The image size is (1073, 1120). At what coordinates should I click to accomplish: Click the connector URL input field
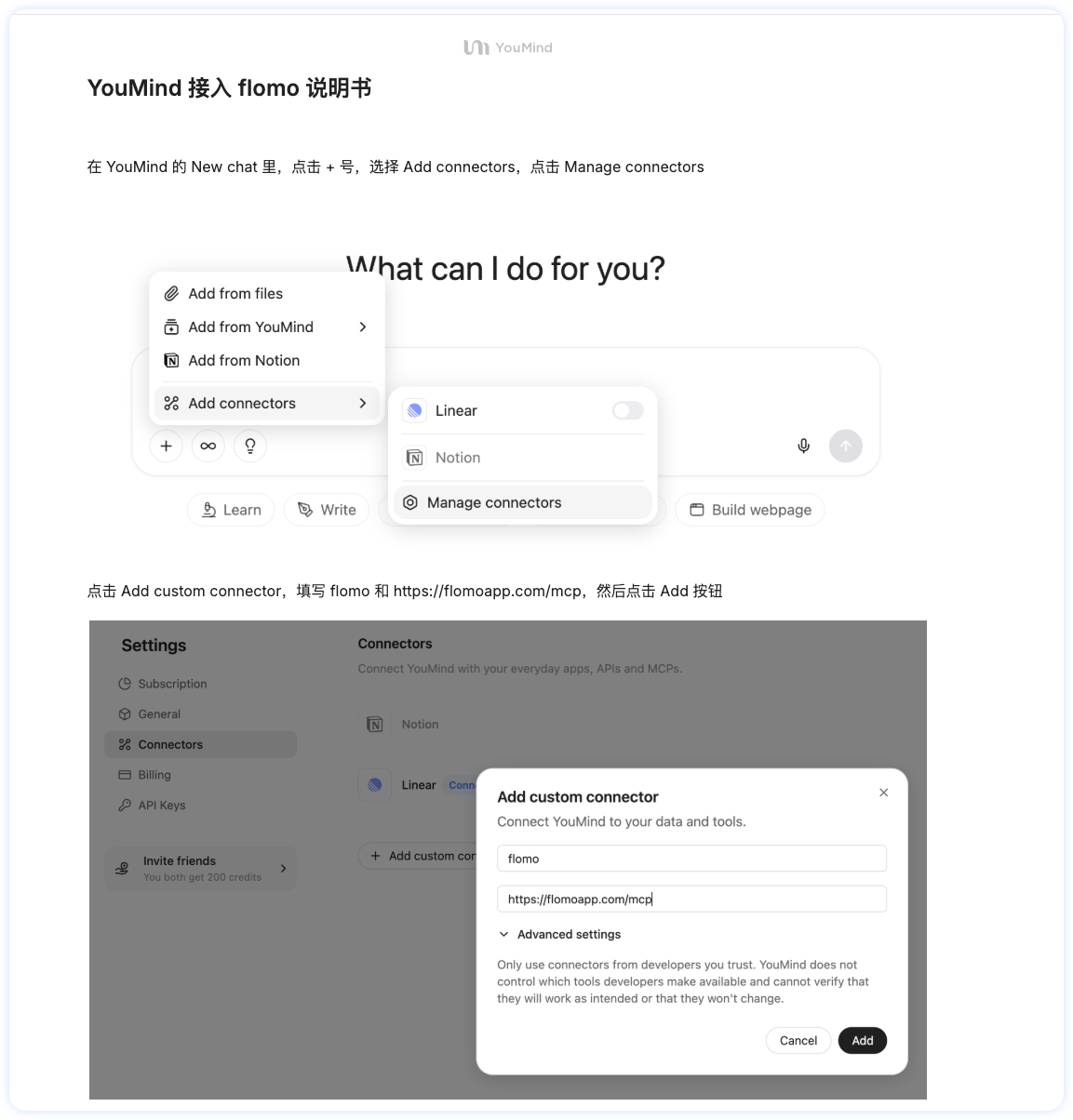[691, 899]
